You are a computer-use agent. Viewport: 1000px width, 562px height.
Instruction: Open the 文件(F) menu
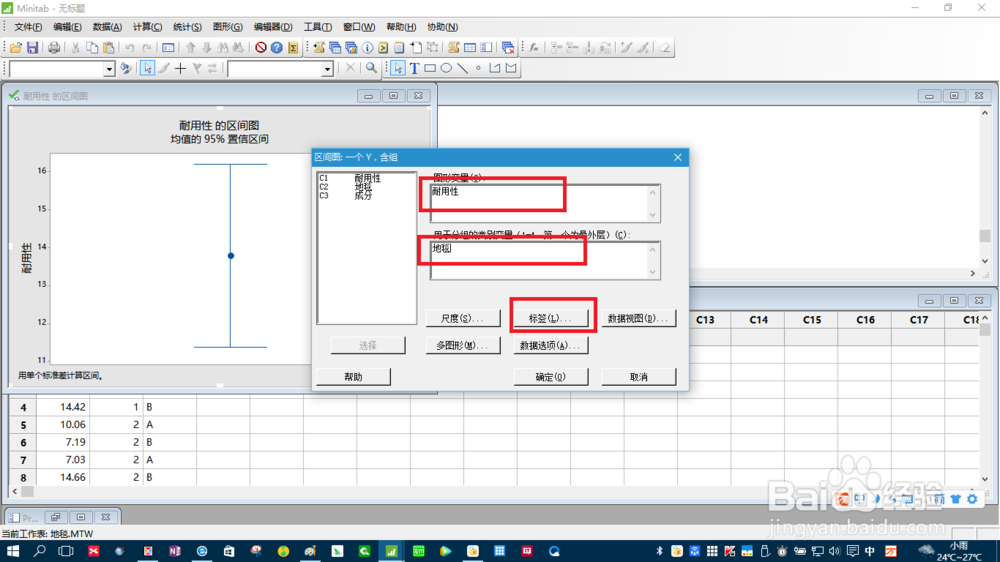pyautogui.click(x=28, y=27)
